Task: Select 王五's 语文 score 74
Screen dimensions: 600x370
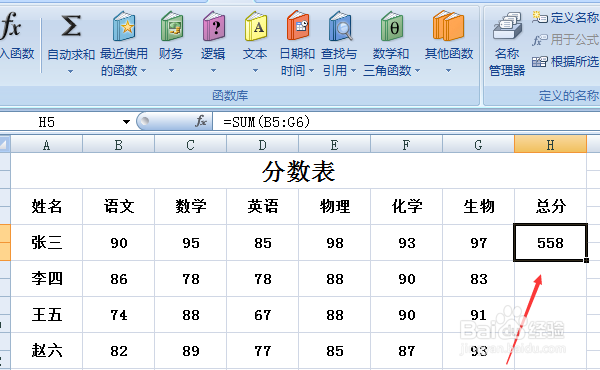Action: click(119, 315)
